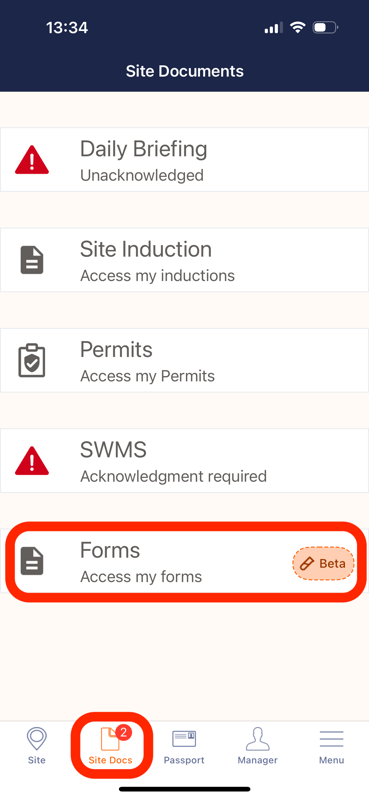Tap the document icon next to Site Induction

[32, 260]
